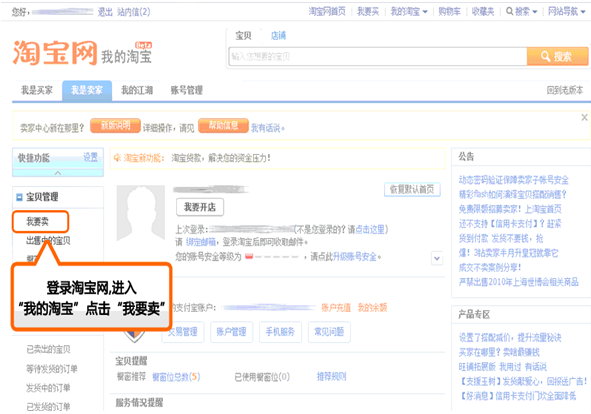Click 账户充值 link
Image resolution: width=591 pixels, height=414 pixels.
point(336,308)
